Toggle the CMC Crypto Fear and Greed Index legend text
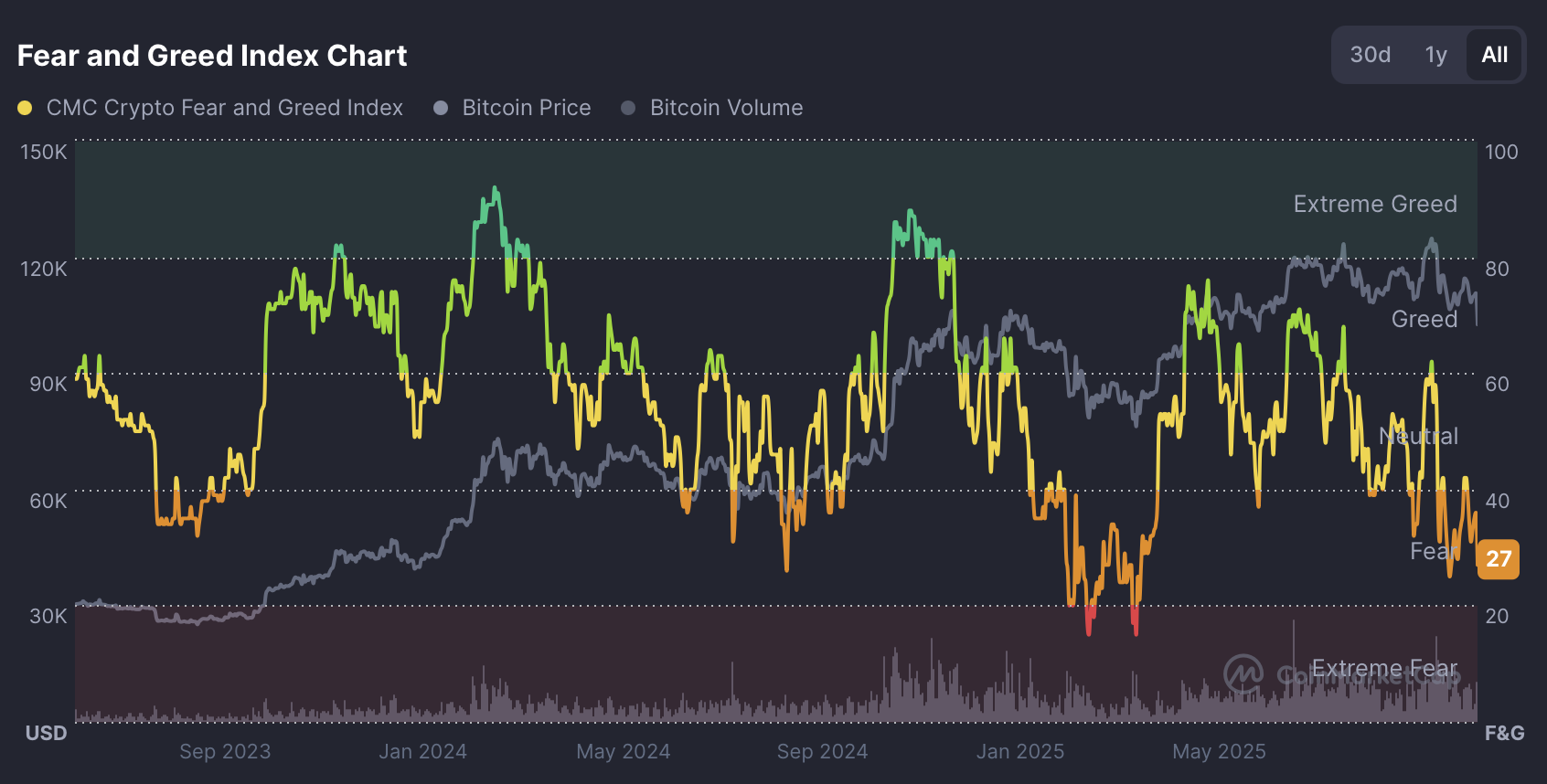This screenshot has height=784, width=1547. pyautogui.click(x=224, y=108)
